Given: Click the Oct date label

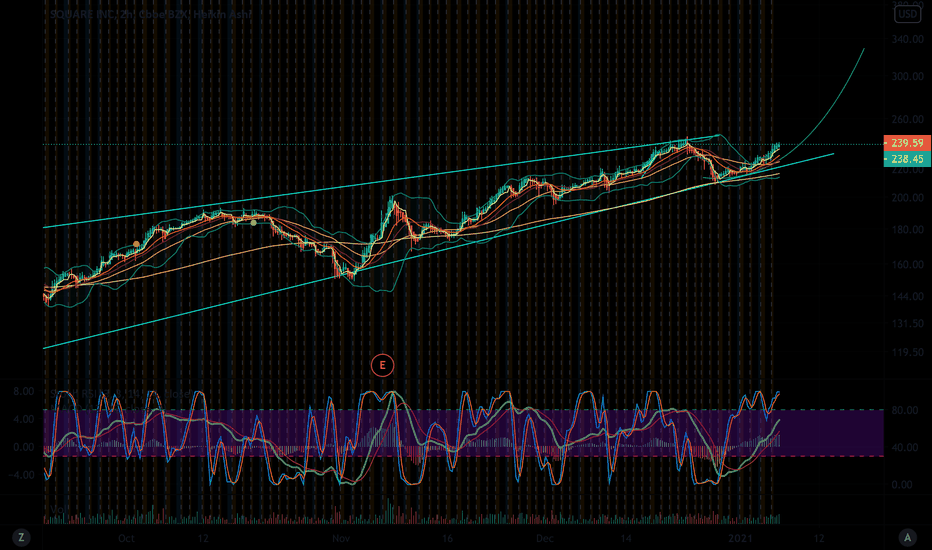Looking at the screenshot, I should (x=126, y=538).
